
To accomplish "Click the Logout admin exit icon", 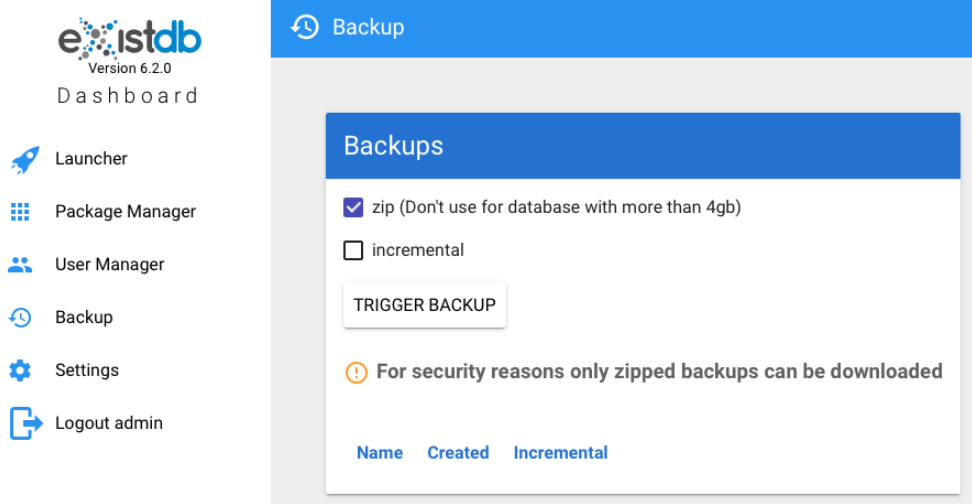I will point(26,423).
